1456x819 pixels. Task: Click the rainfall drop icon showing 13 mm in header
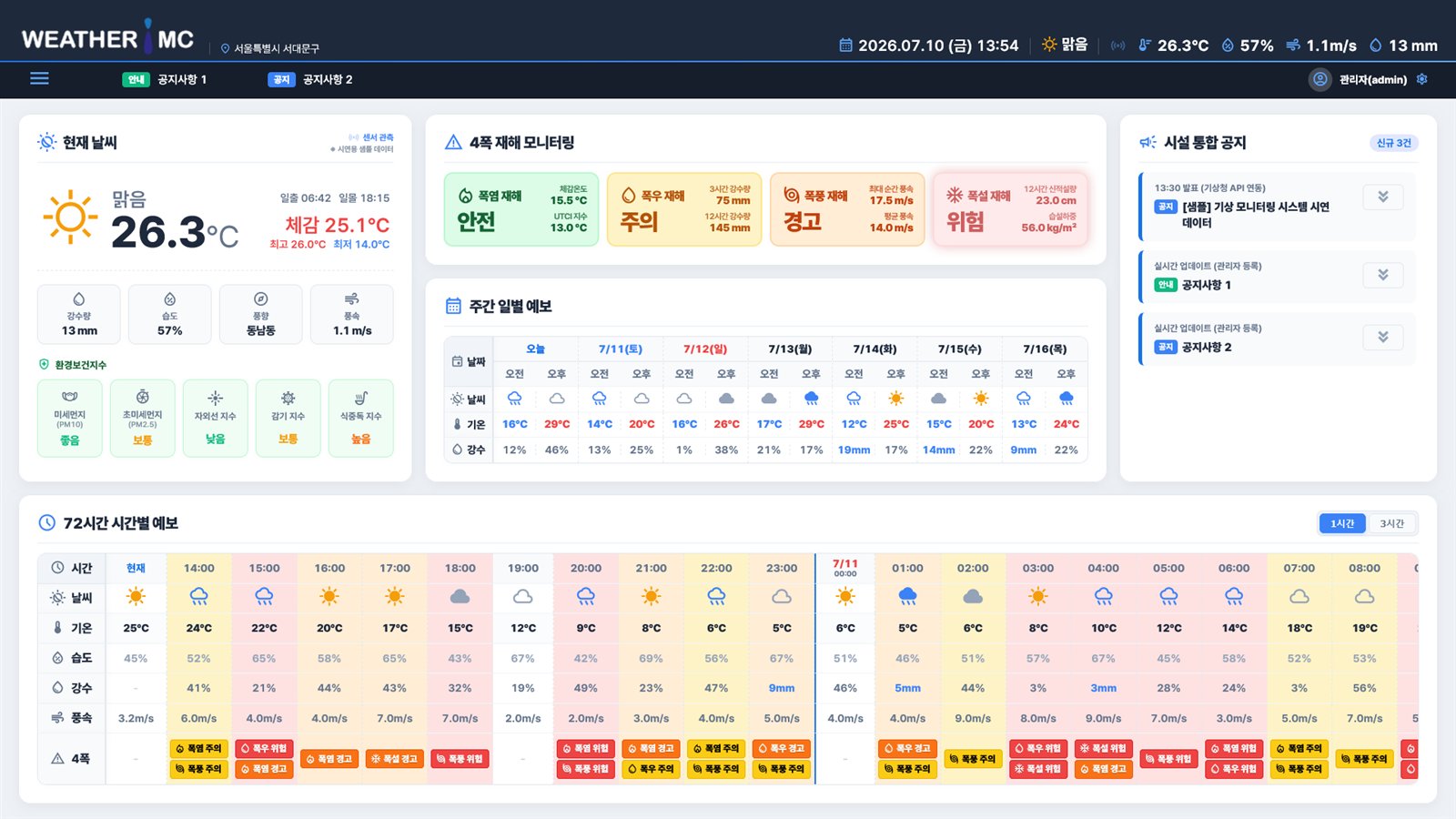[x=1375, y=45]
